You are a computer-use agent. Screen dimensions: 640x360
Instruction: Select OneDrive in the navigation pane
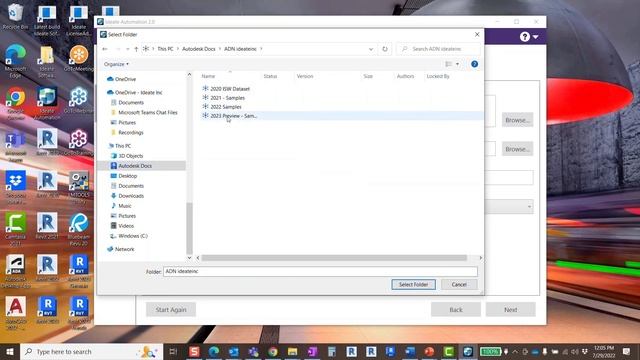121,79
